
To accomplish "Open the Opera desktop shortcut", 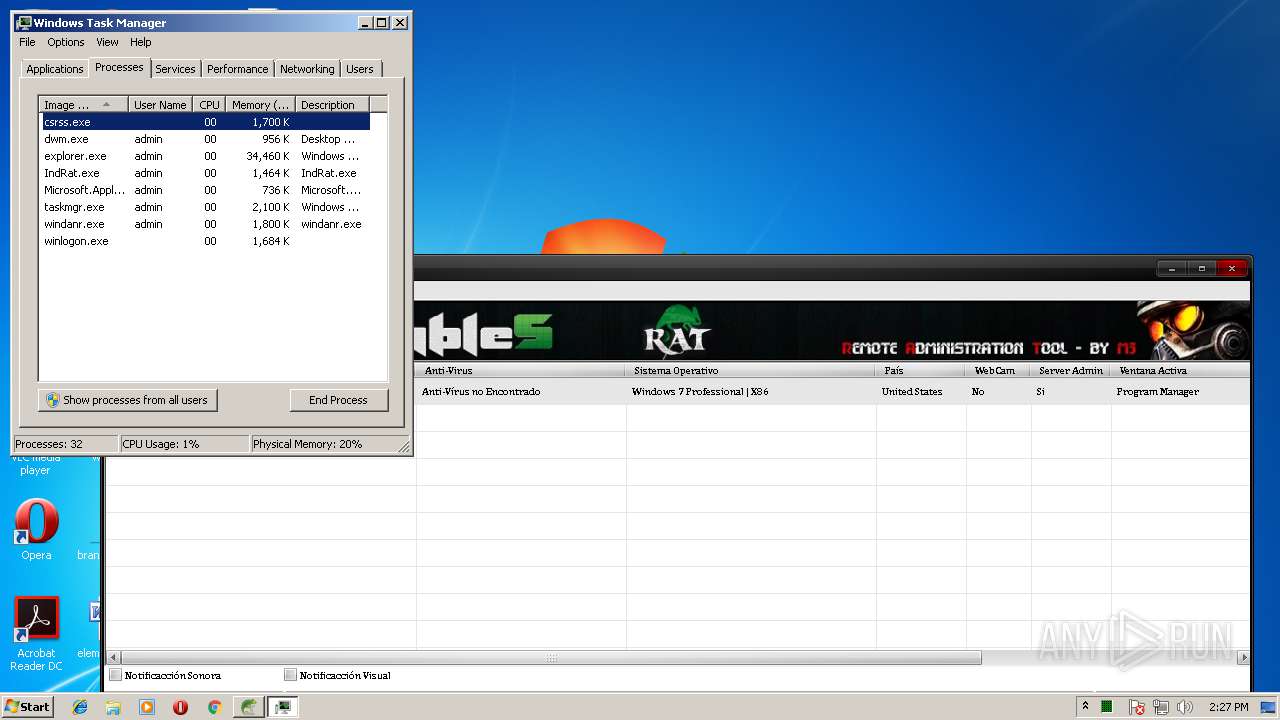I will click(36, 528).
